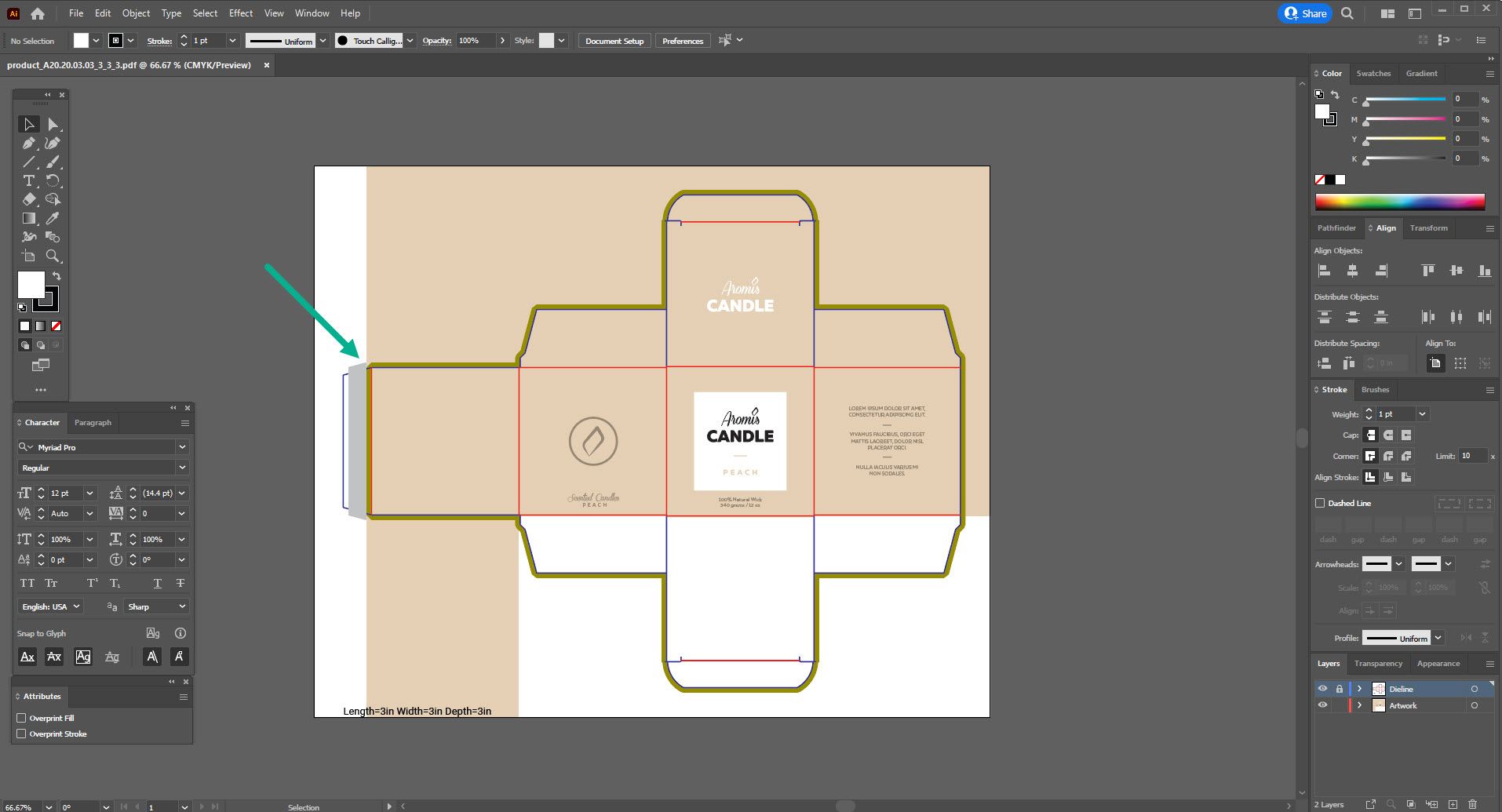Screen dimensions: 1502x812
Task: Open Preferences
Action: [x=682, y=40]
